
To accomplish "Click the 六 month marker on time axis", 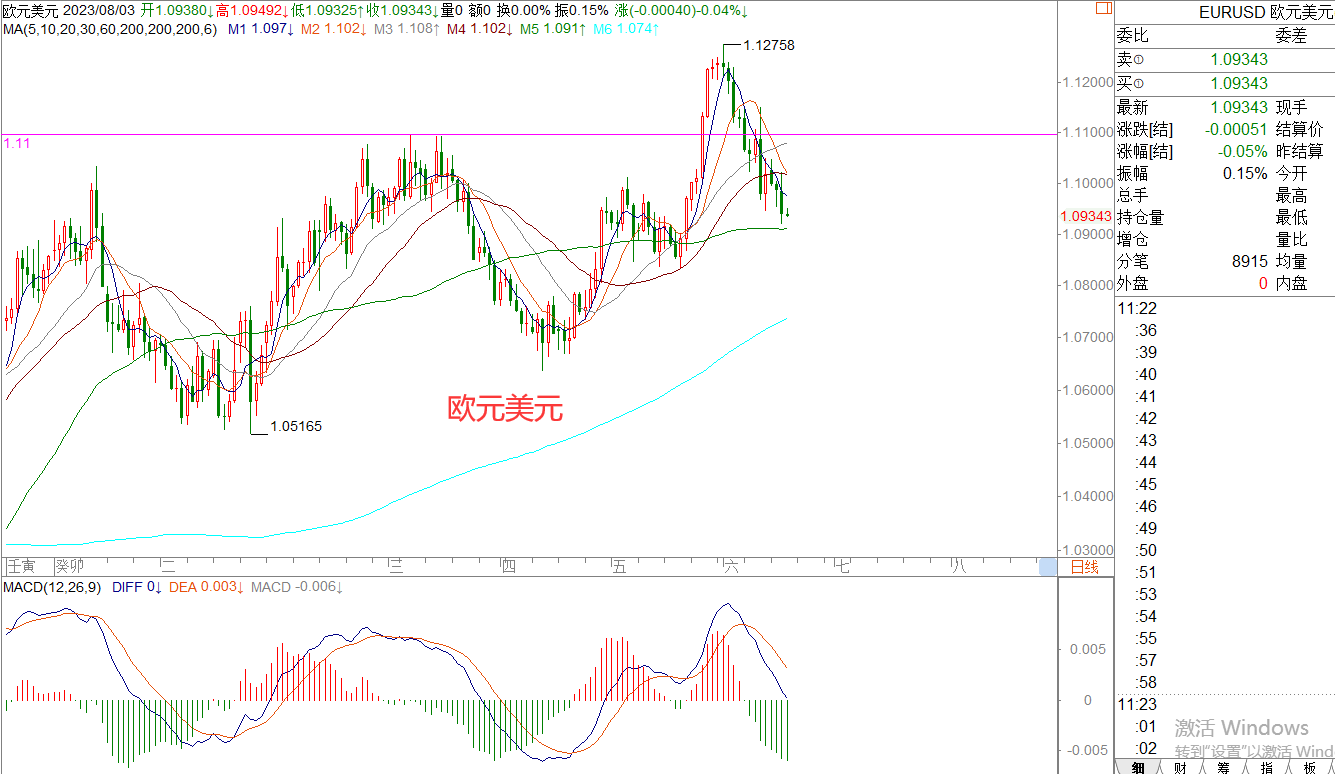I will (x=730, y=567).
